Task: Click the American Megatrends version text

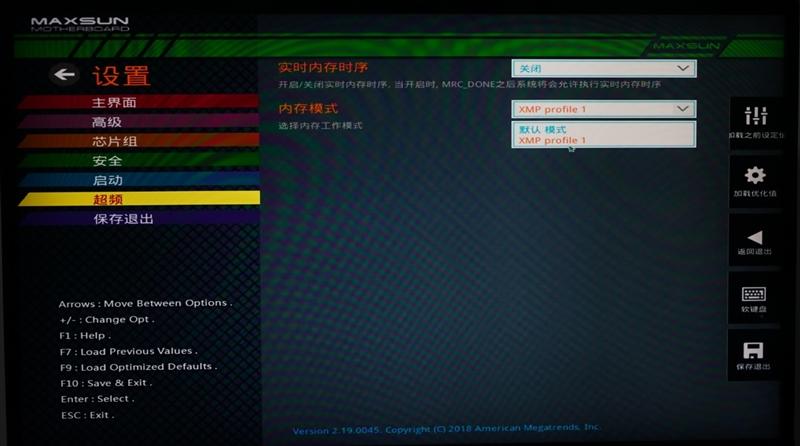Action: 446,429
